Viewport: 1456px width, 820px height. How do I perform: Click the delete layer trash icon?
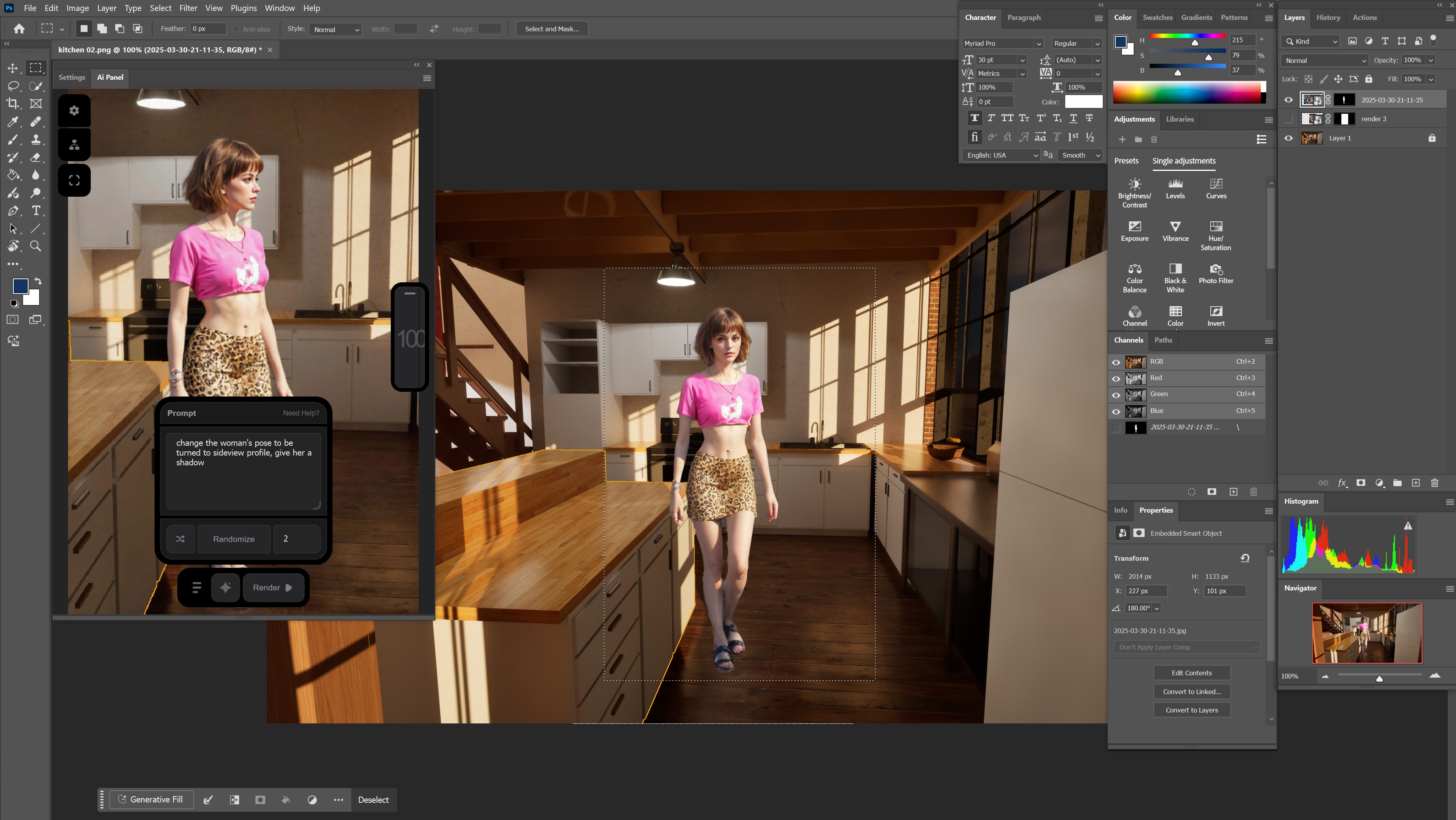click(1434, 483)
